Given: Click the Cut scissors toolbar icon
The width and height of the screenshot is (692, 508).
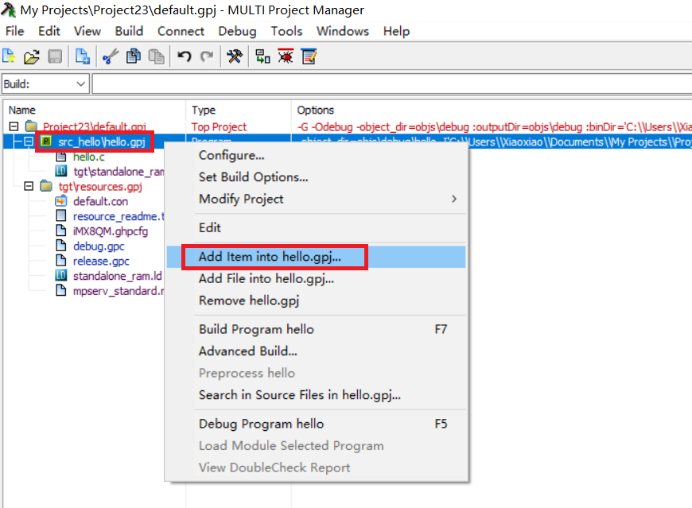Looking at the screenshot, I should pyautogui.click(x=110, y=57).
